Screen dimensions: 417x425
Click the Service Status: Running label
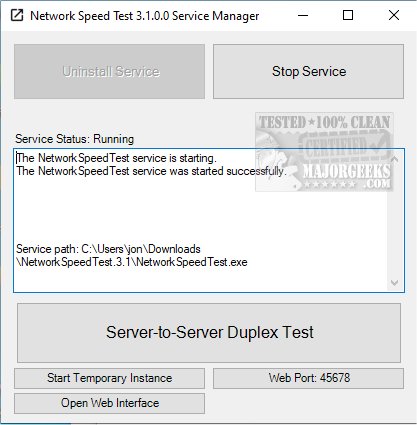tap(75, 139)
